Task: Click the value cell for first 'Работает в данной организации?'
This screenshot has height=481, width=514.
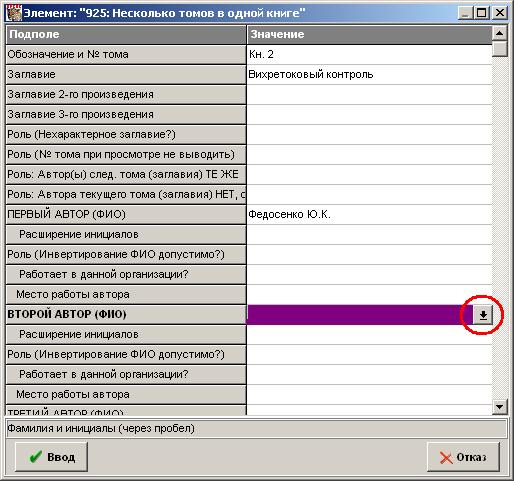Action: click(x=369, y=274)
